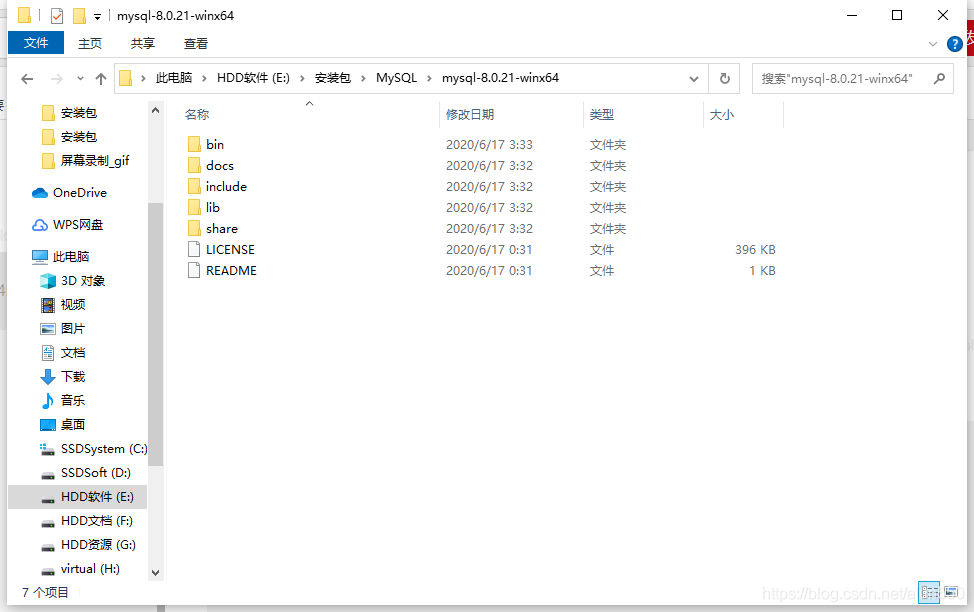Select 屏幕录制_gif folder in sidebar
This screenshot has width=974, height=612.
point(86,161)
